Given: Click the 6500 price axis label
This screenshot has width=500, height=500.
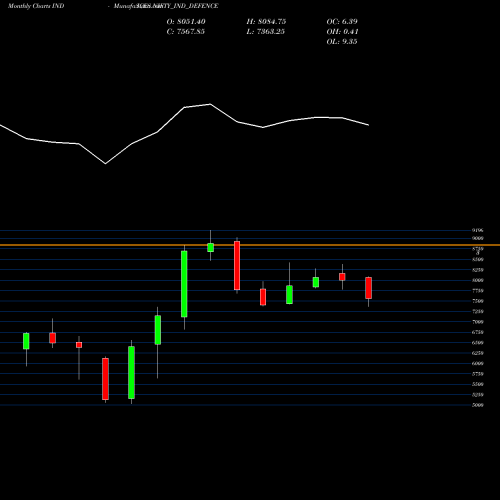Looking at the screenshot, I should pyautogui.click(x=478, y=343).
